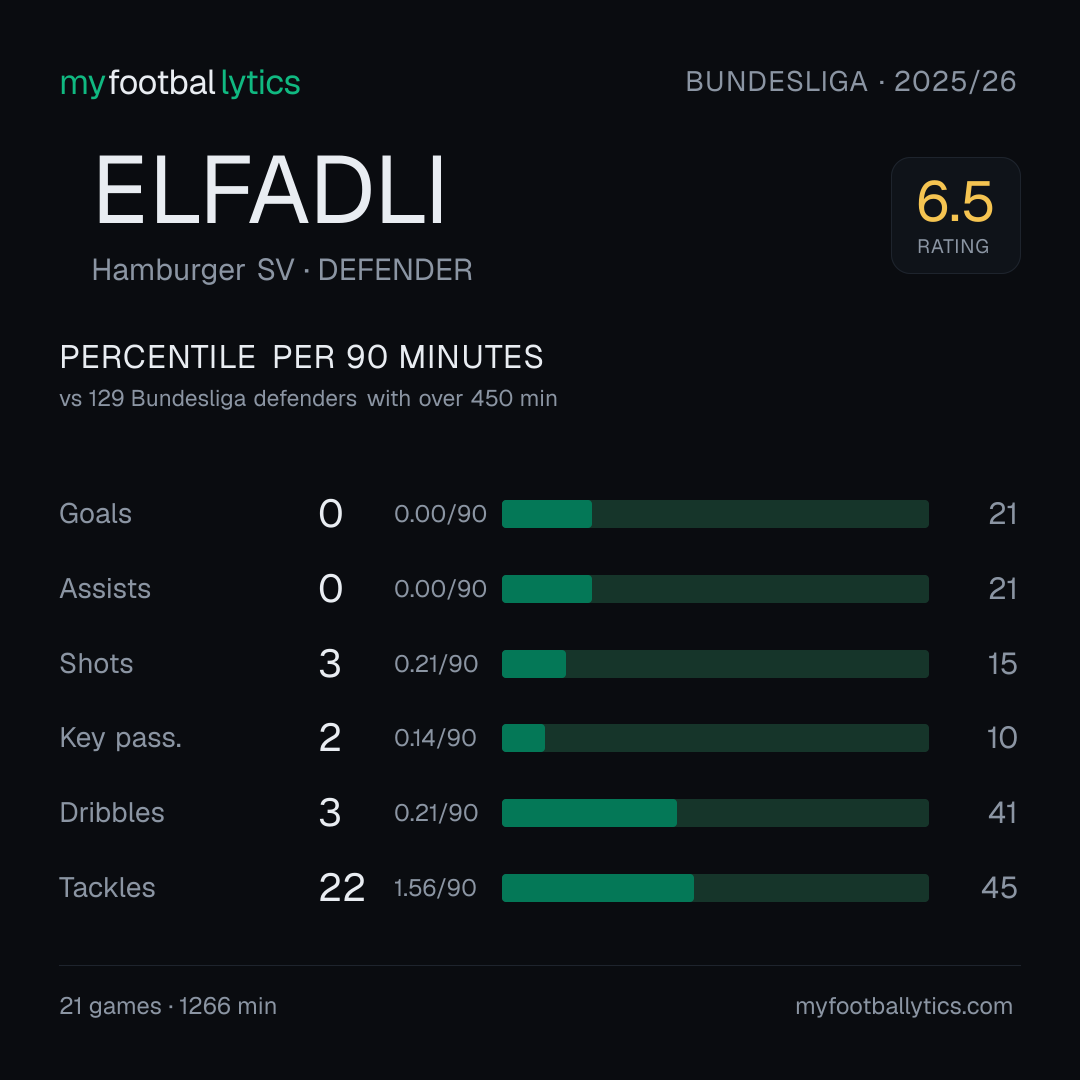1080x1080 pixels.
Task: Click the Key pass. percentile bar
Action: pyautogui.click(x=715, y=738)
